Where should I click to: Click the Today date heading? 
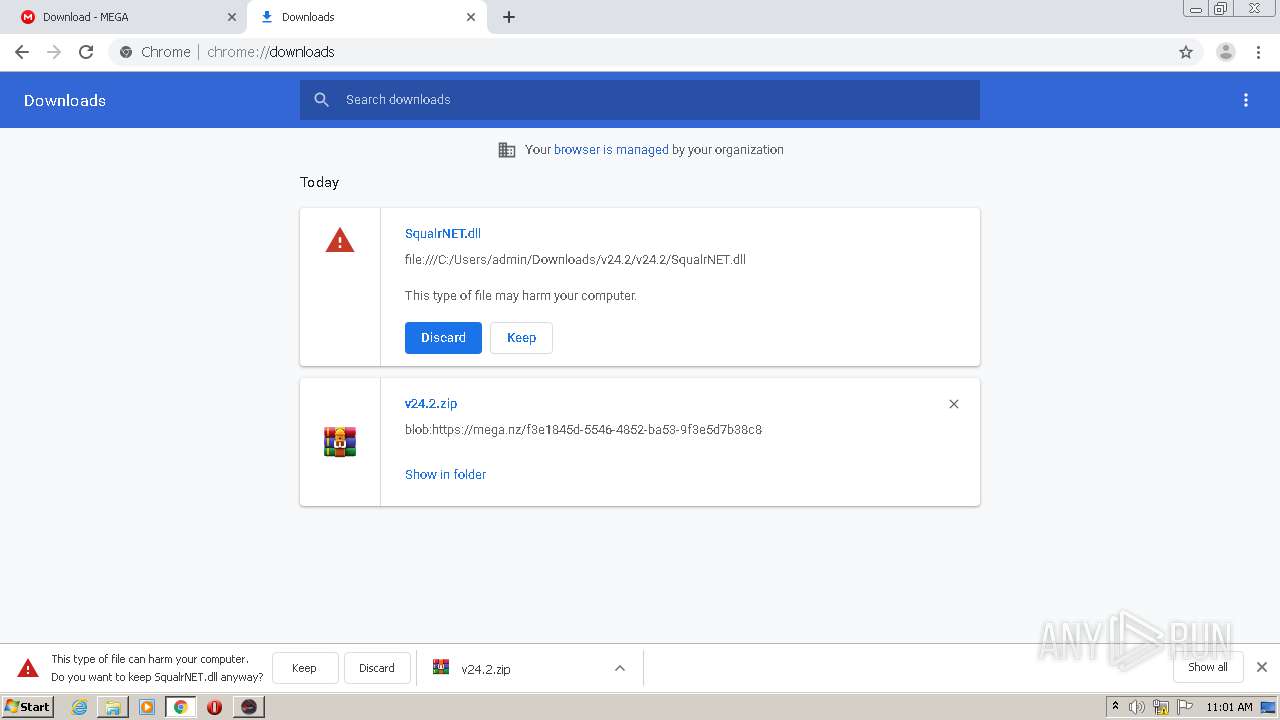(319, 182)
